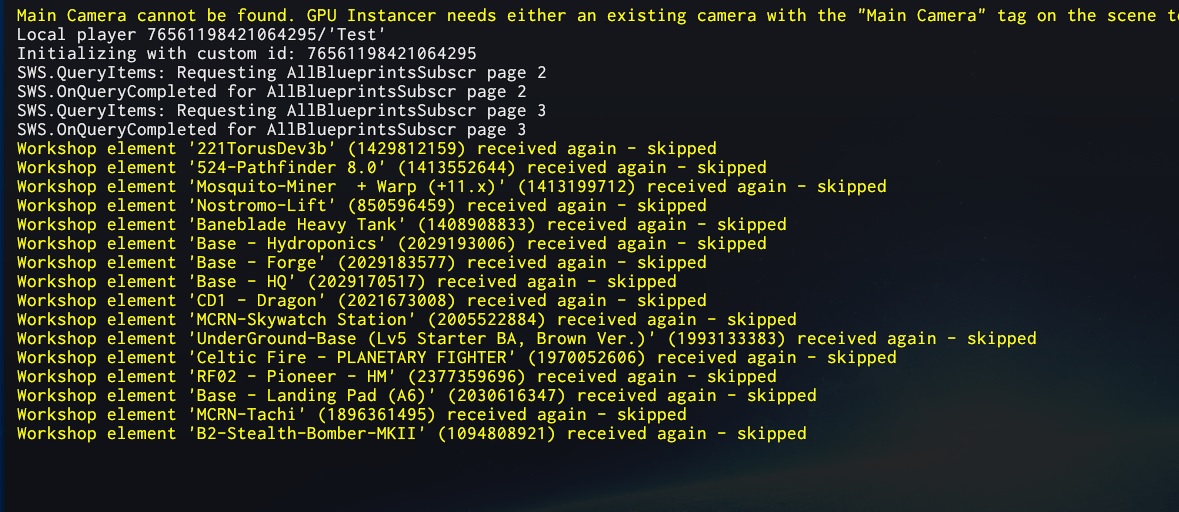1179x512 pixels.
Task: Click the 'Base - HQ' workshop line
Action: coord(346,281)
